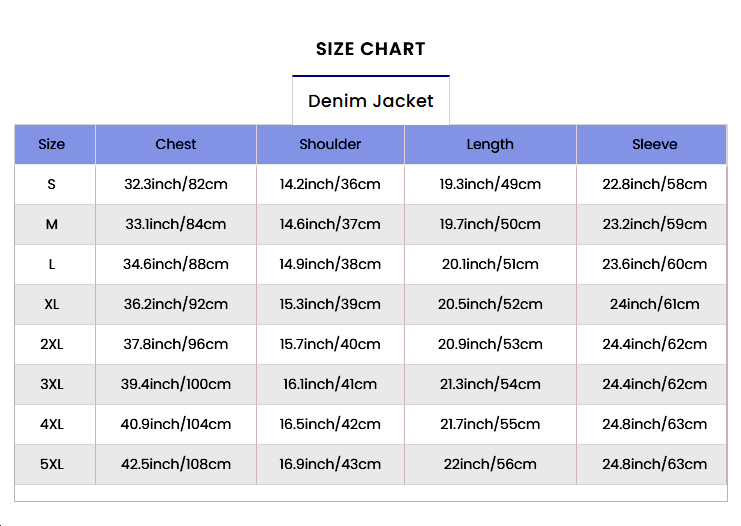The image size is (741, 526).
Task: Select the 4XL size row label
Action: pyautogui.click(x=52, y=424)
